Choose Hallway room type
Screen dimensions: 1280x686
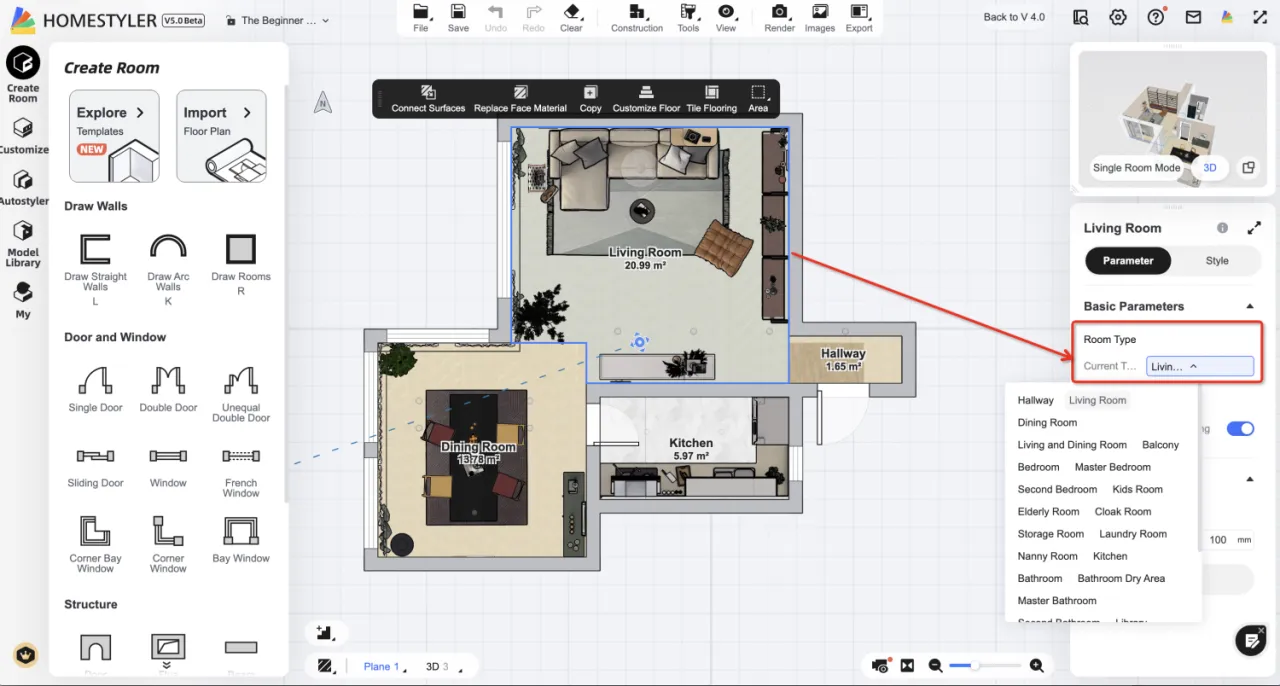coord(1036,401)
